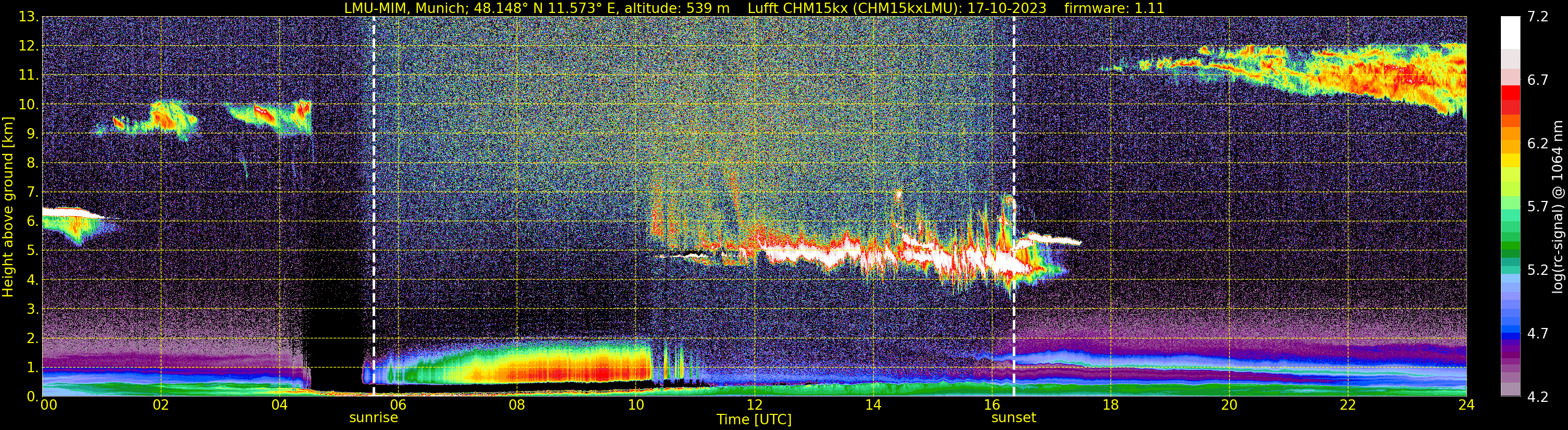Click the colorbar tick label "5.7"

[x=1538, y=207]
